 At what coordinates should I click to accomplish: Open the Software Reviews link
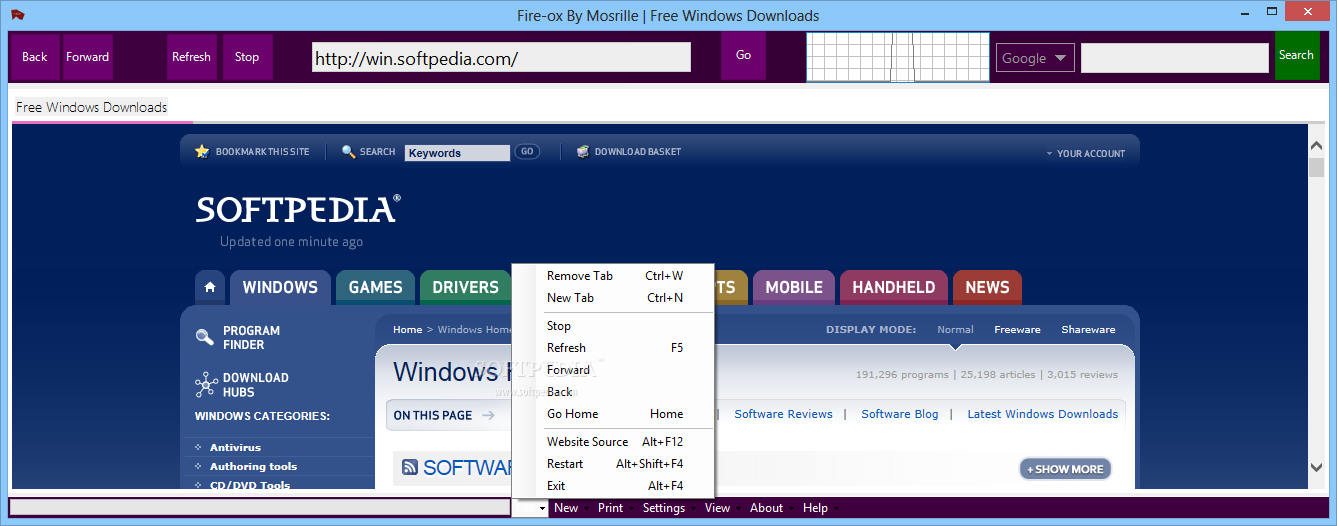[783, 414]
